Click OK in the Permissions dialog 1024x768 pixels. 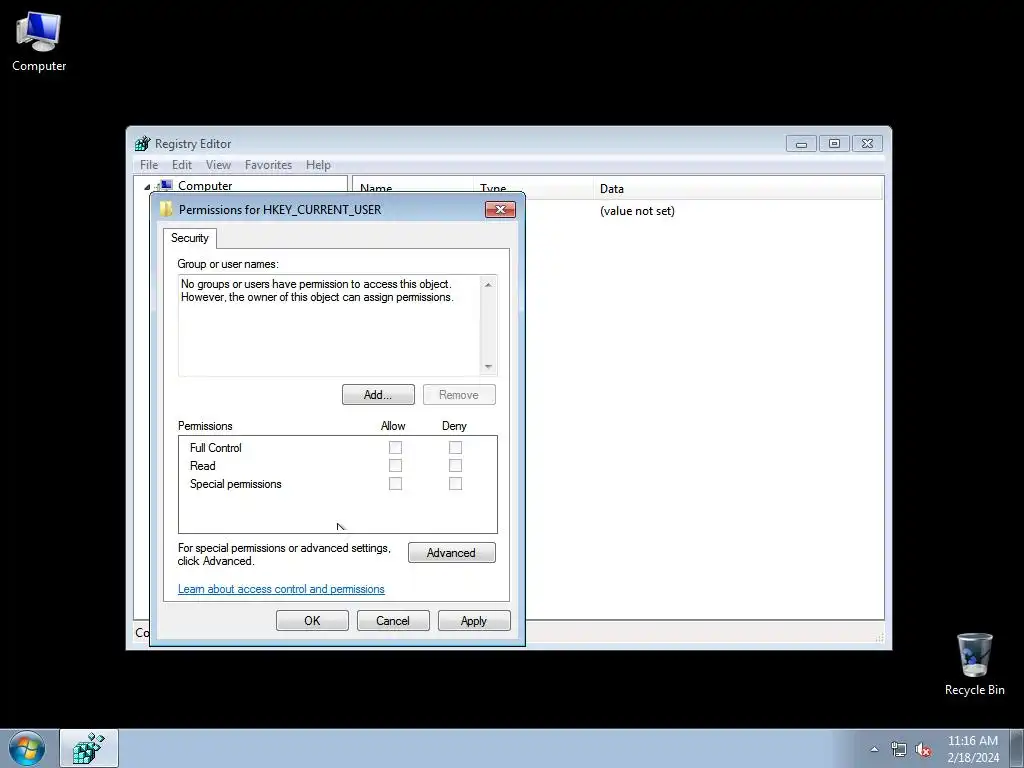point(312,620)
